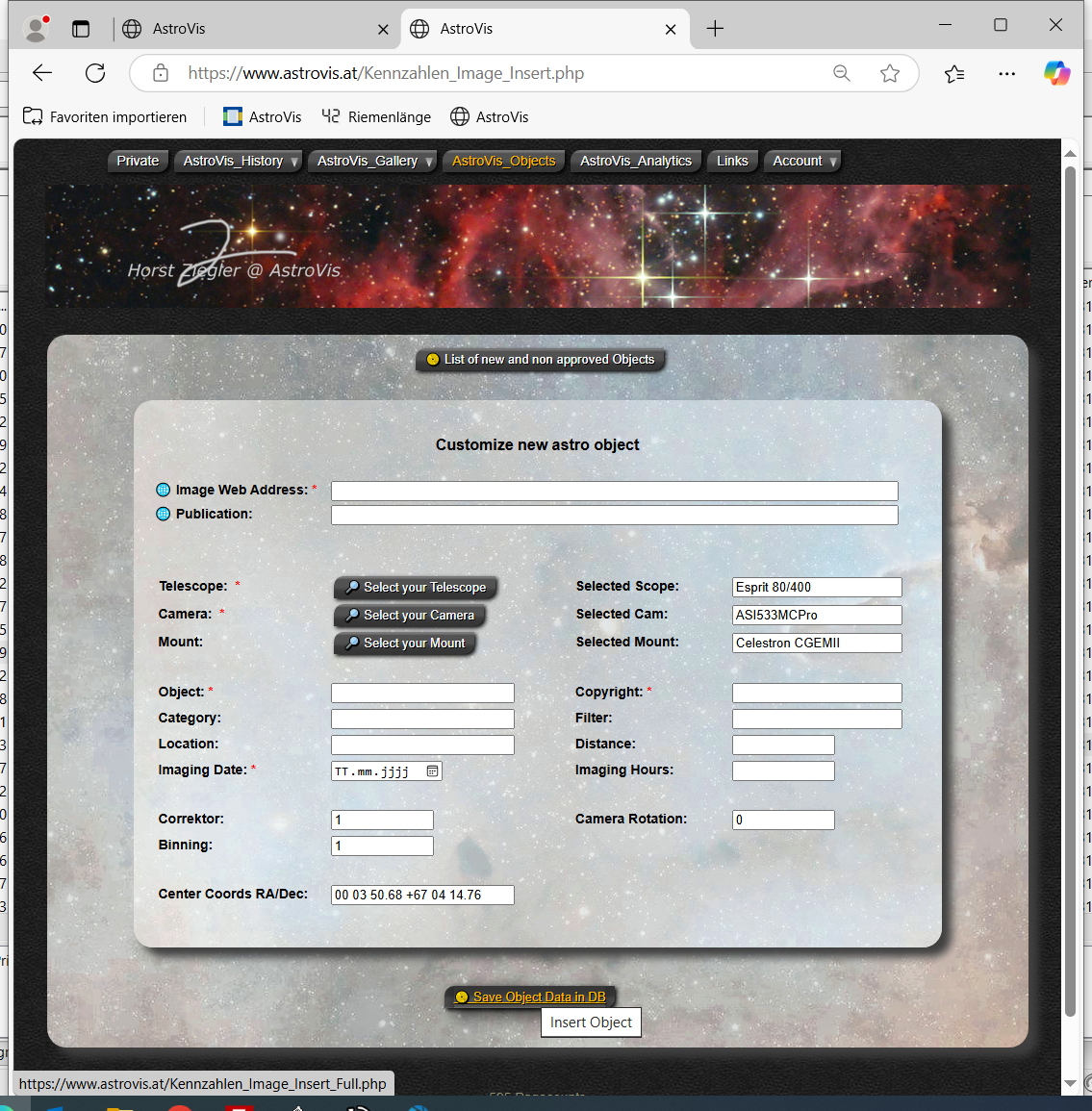
Task: Open a new browser tab
Action: 715,28
